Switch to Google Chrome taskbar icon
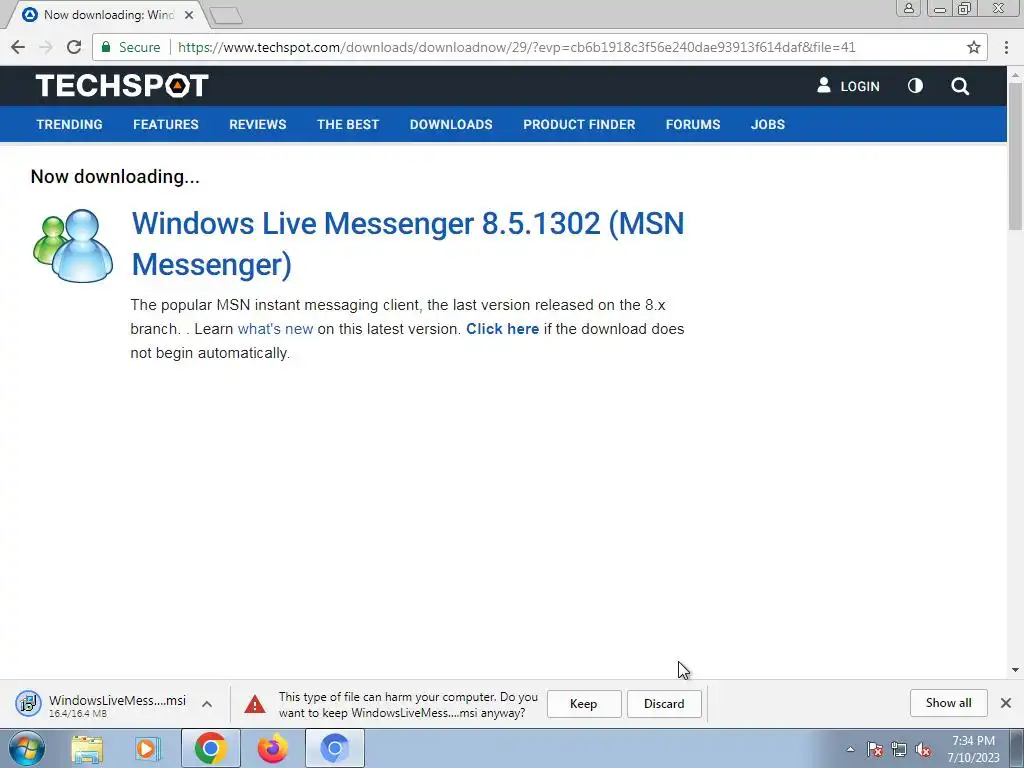Screen dimensions: 1024x768 [x=210, y=748]
